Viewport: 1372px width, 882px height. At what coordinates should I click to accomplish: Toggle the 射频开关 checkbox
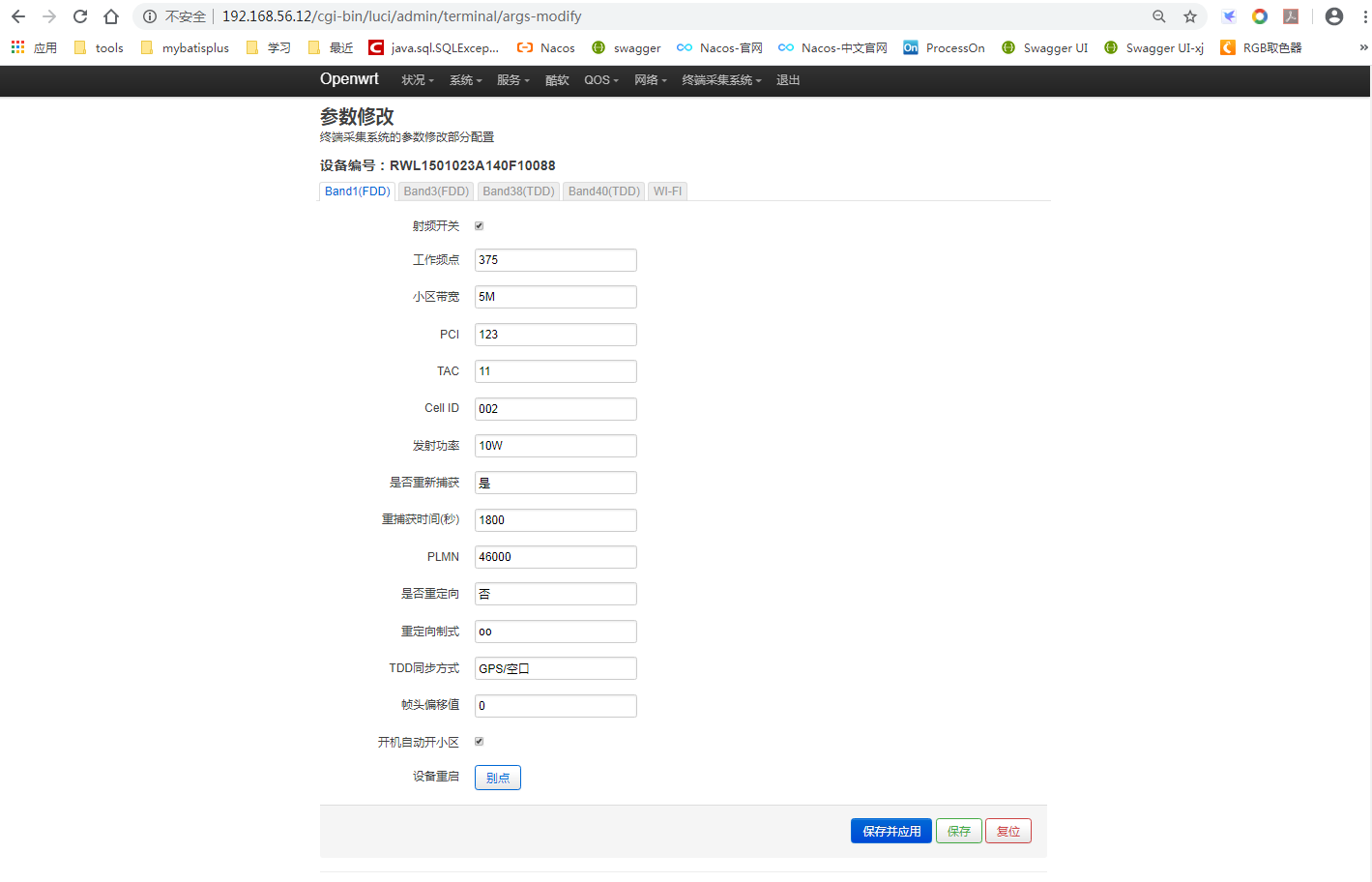[479, 225]
